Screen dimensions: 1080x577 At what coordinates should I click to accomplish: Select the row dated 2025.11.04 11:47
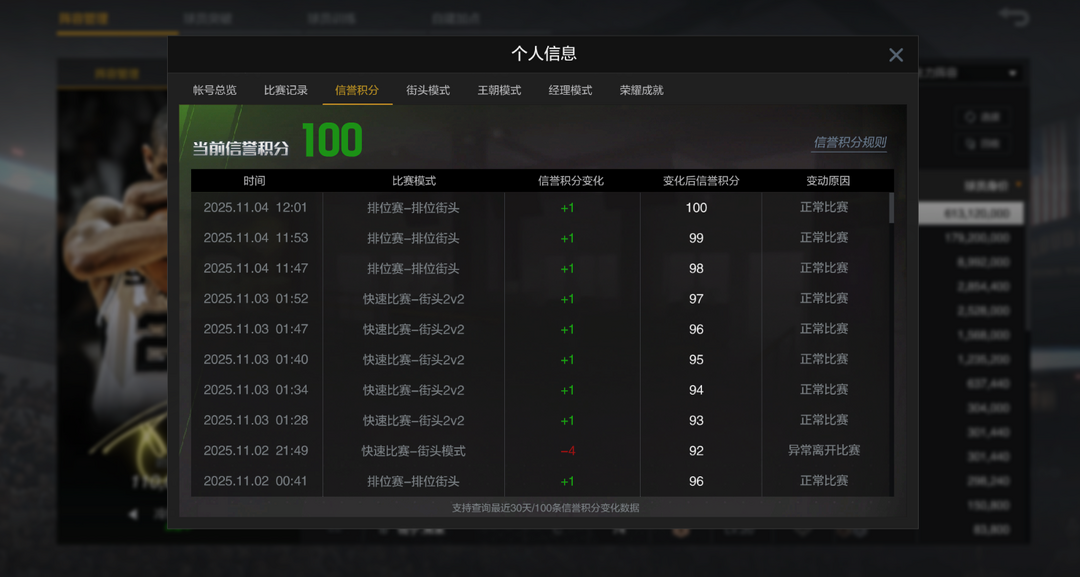click(542, 268)
